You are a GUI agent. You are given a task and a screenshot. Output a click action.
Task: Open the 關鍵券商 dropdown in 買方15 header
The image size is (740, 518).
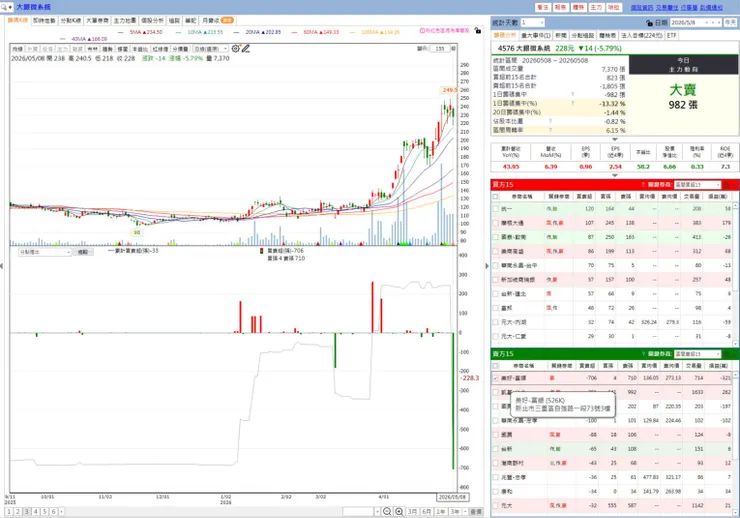[698, 184]
